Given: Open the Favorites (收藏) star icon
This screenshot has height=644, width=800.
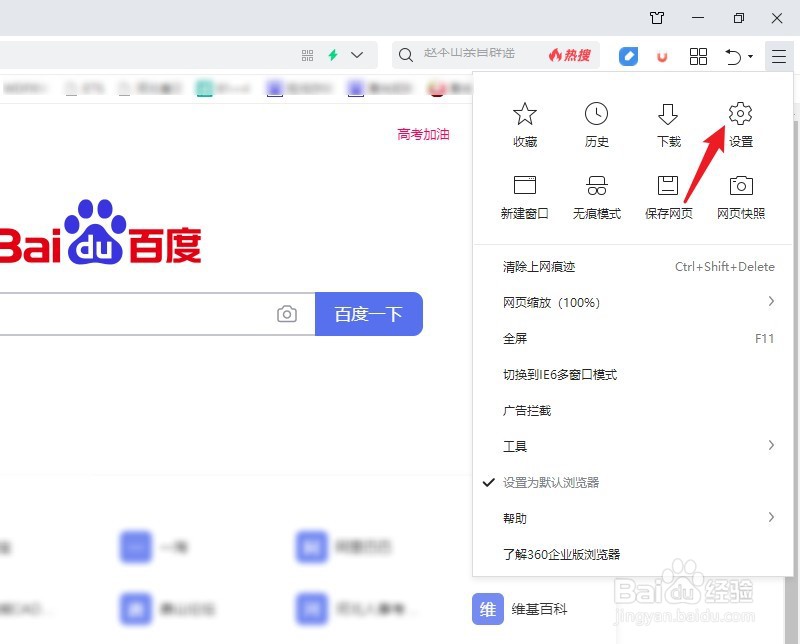Looking at the screenshot, I should [524, 114].
